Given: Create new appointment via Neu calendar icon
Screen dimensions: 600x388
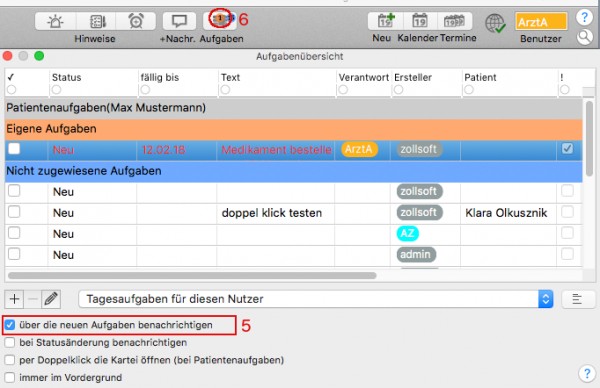Looking at the screenshot, I should [385, 21].
